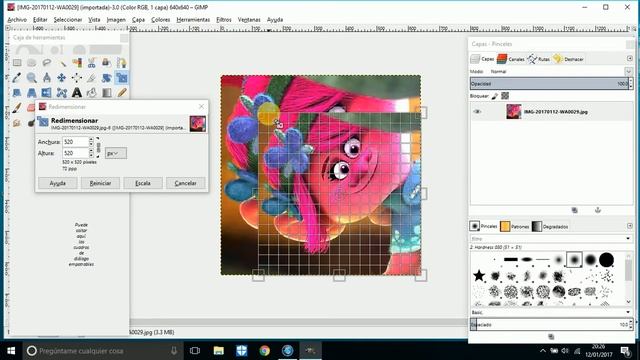
Task: Toggle lock alpha channel checkerboard icon
Action: click(x=505, y=96)
